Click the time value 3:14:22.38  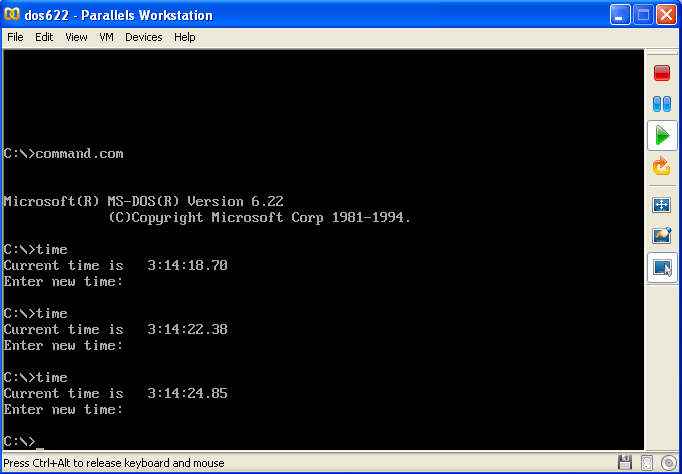coord(187,329)
